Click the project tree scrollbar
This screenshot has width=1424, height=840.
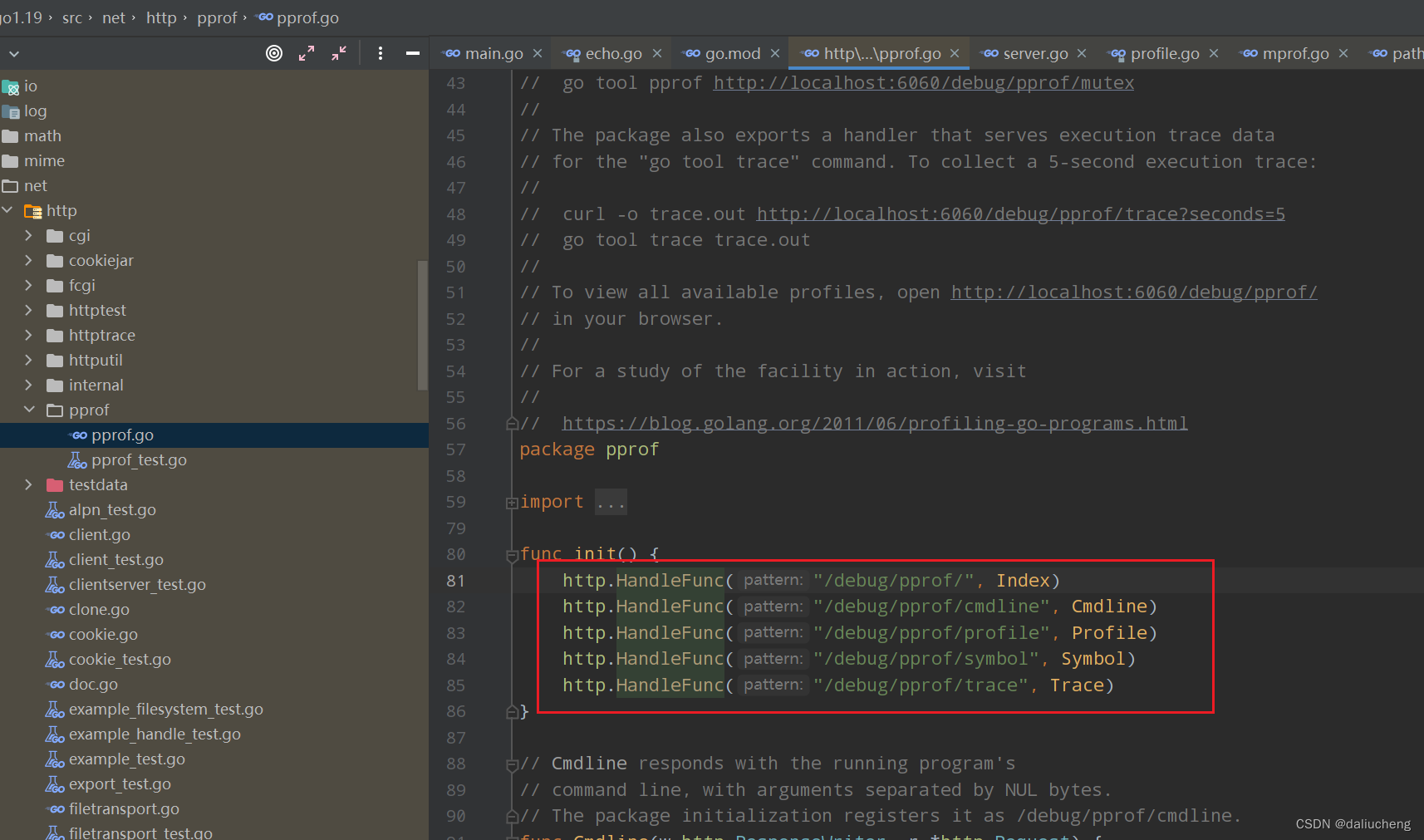tap(422, 325)
